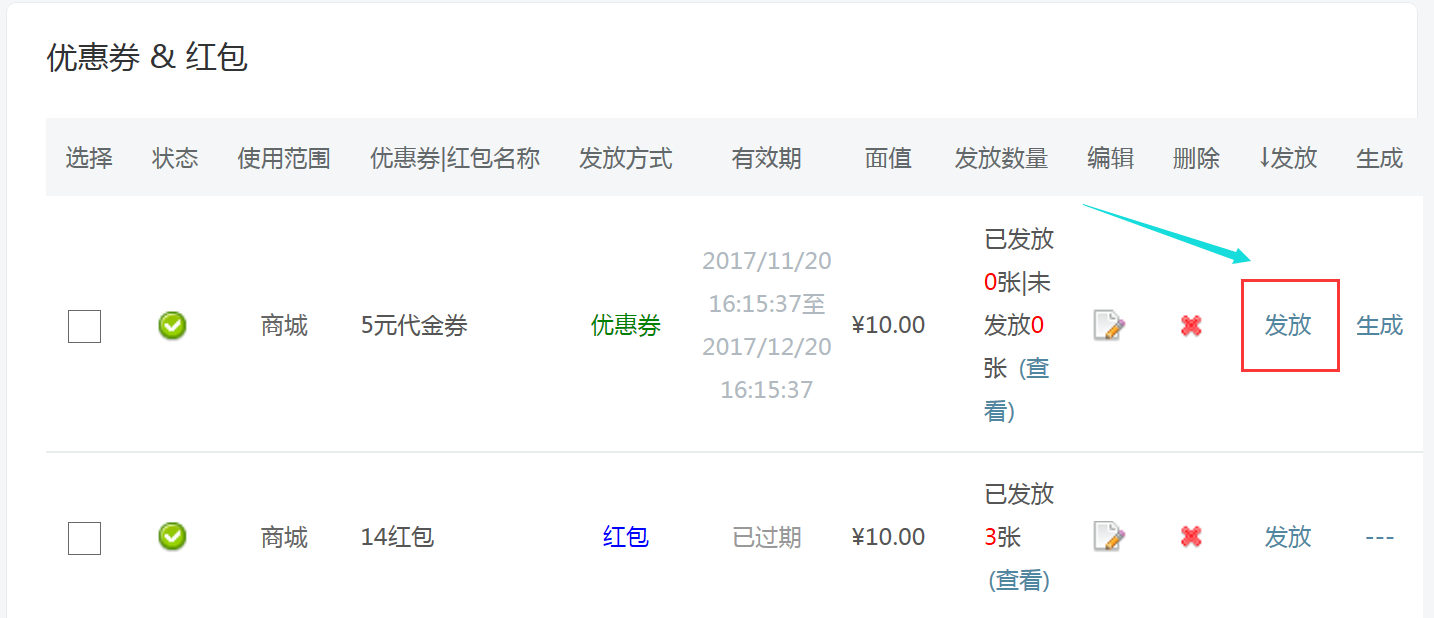The image size is (1434, 618).
Task: Delete the 5元代金券 coupon via red X
Action: click(1191, 326)
